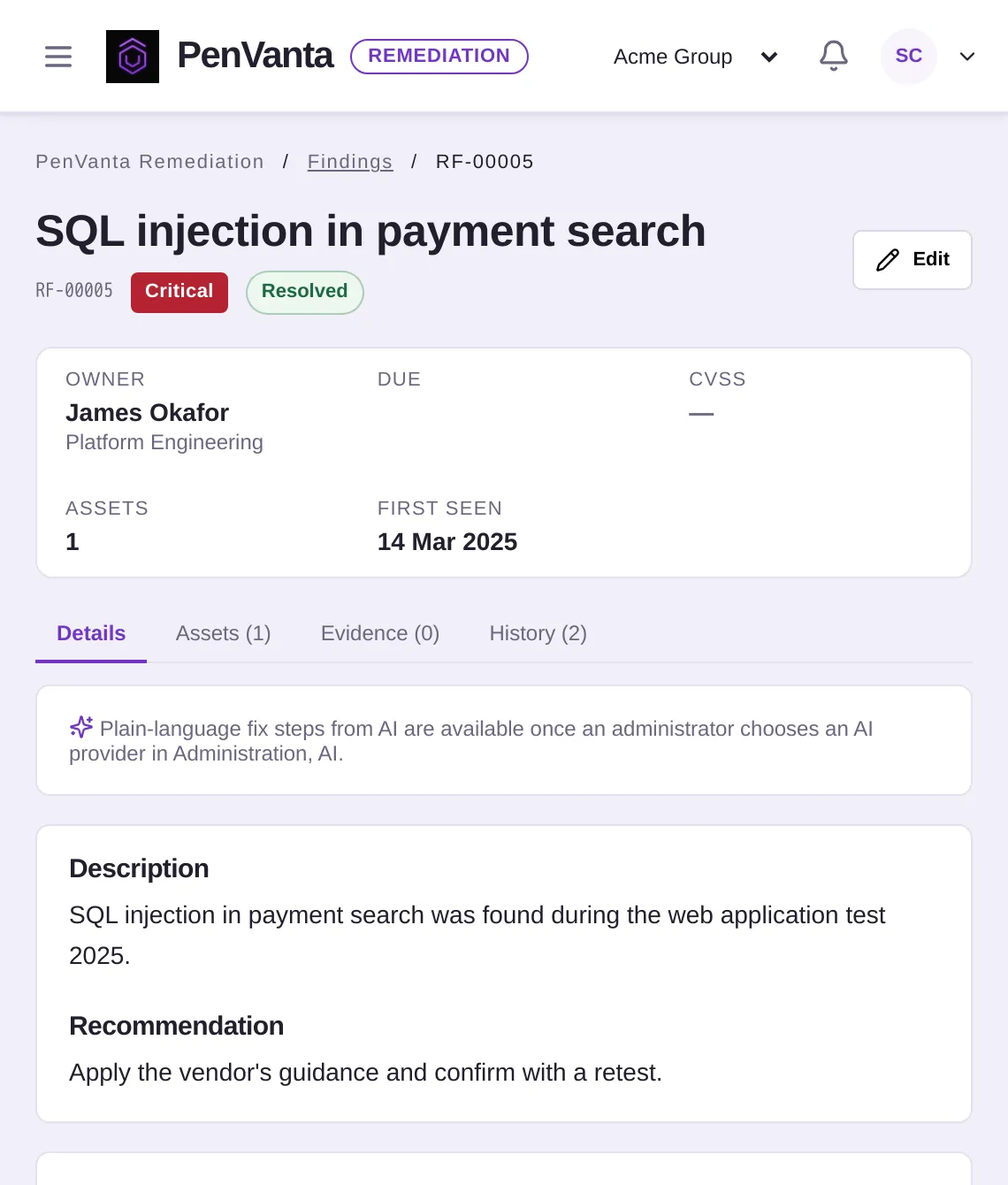Click the Description heading
The height and width of the screenshot is (1185, 1008).
(x=139, y=868)
